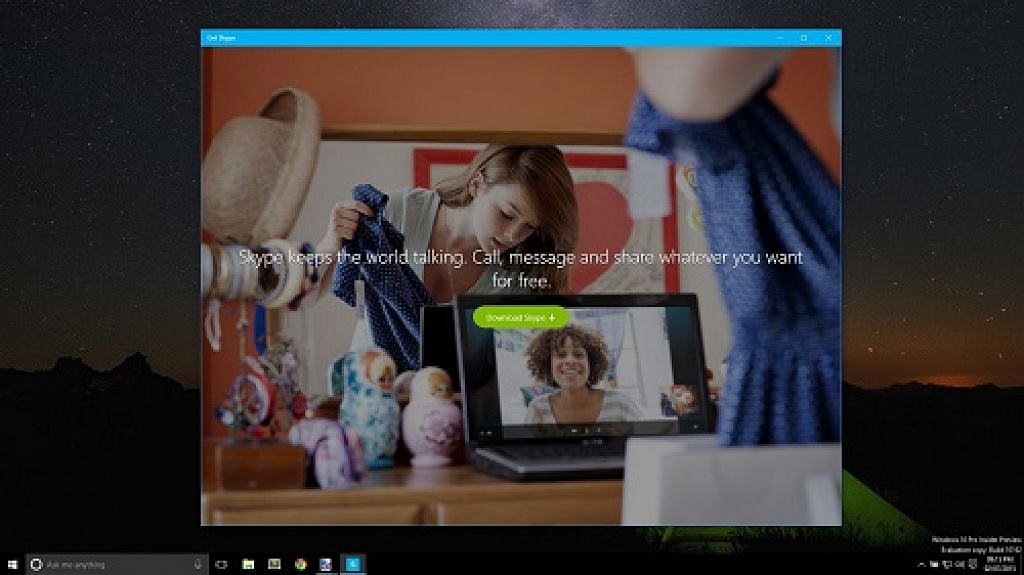The height and width of the screenshot is (575, 1024).
Task: Open the taskbar app right of Chrome
Action: click(326, 564)
